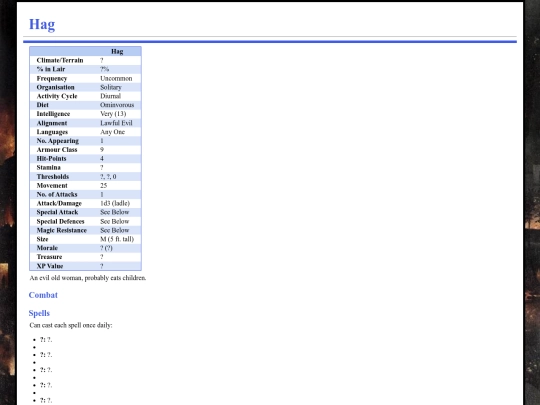Select the Organisation value Solitary

[111, 87]
